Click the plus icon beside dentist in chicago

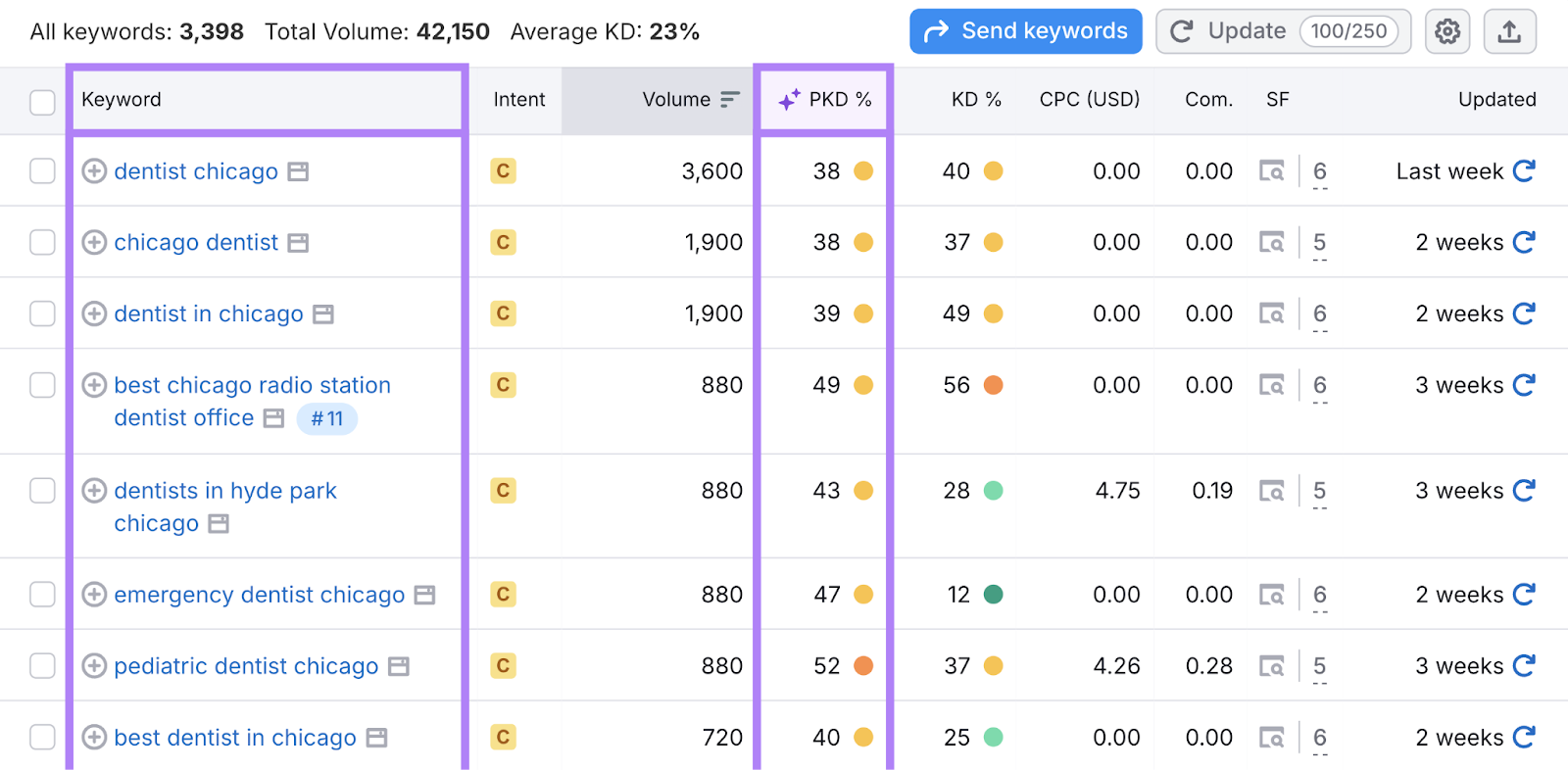point(94,313)
